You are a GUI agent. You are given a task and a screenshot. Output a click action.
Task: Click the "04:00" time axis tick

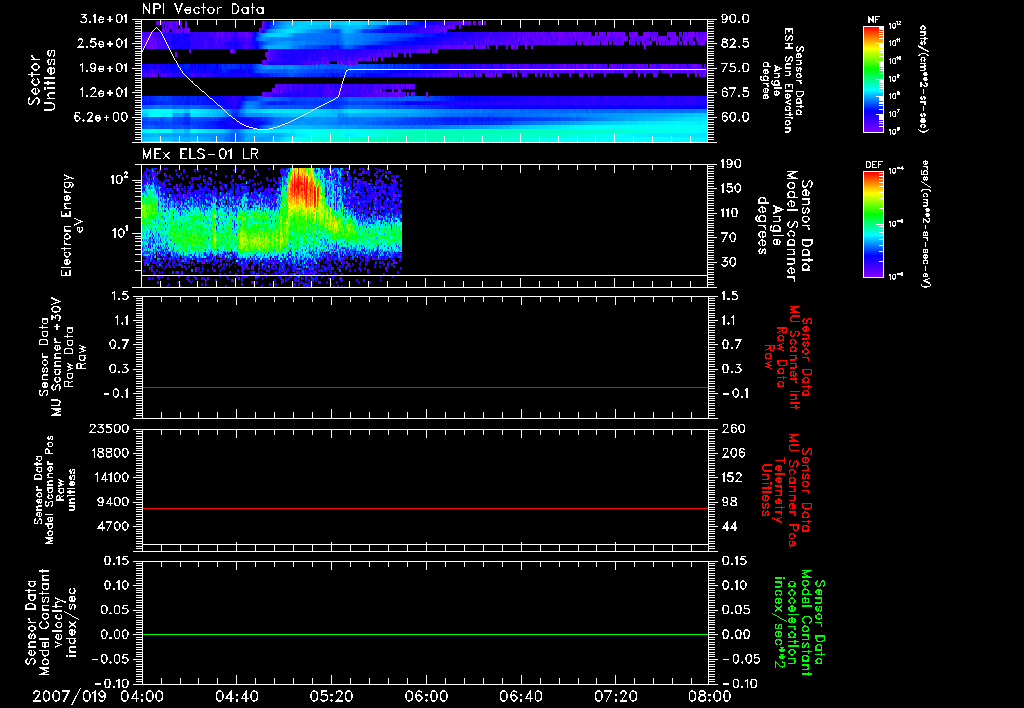click(143, 696)
